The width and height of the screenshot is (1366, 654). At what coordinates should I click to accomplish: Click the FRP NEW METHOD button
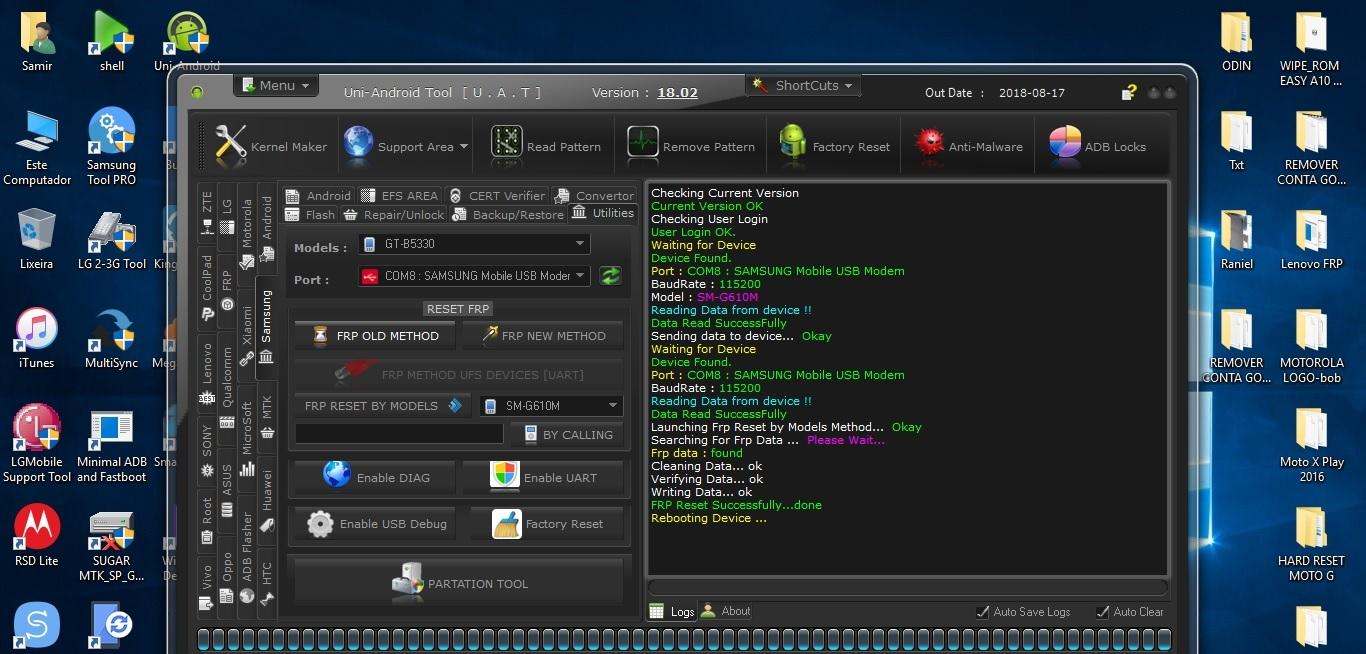click(x=542, y=336)
